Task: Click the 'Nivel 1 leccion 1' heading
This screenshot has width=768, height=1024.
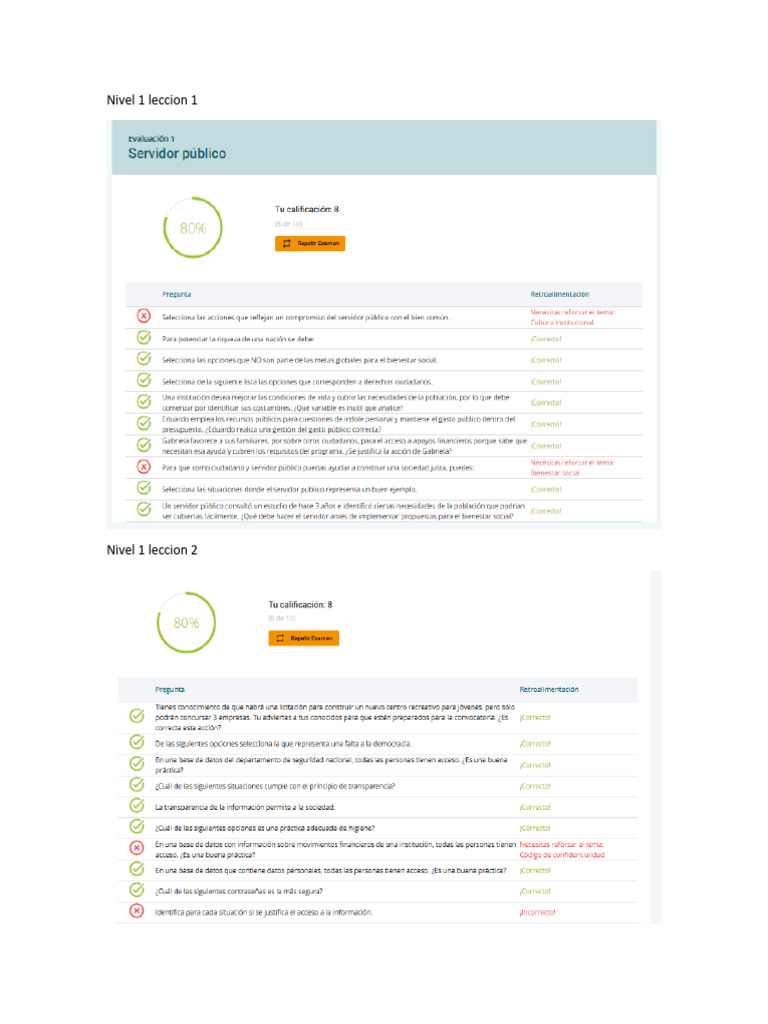Action: [152, 100]
